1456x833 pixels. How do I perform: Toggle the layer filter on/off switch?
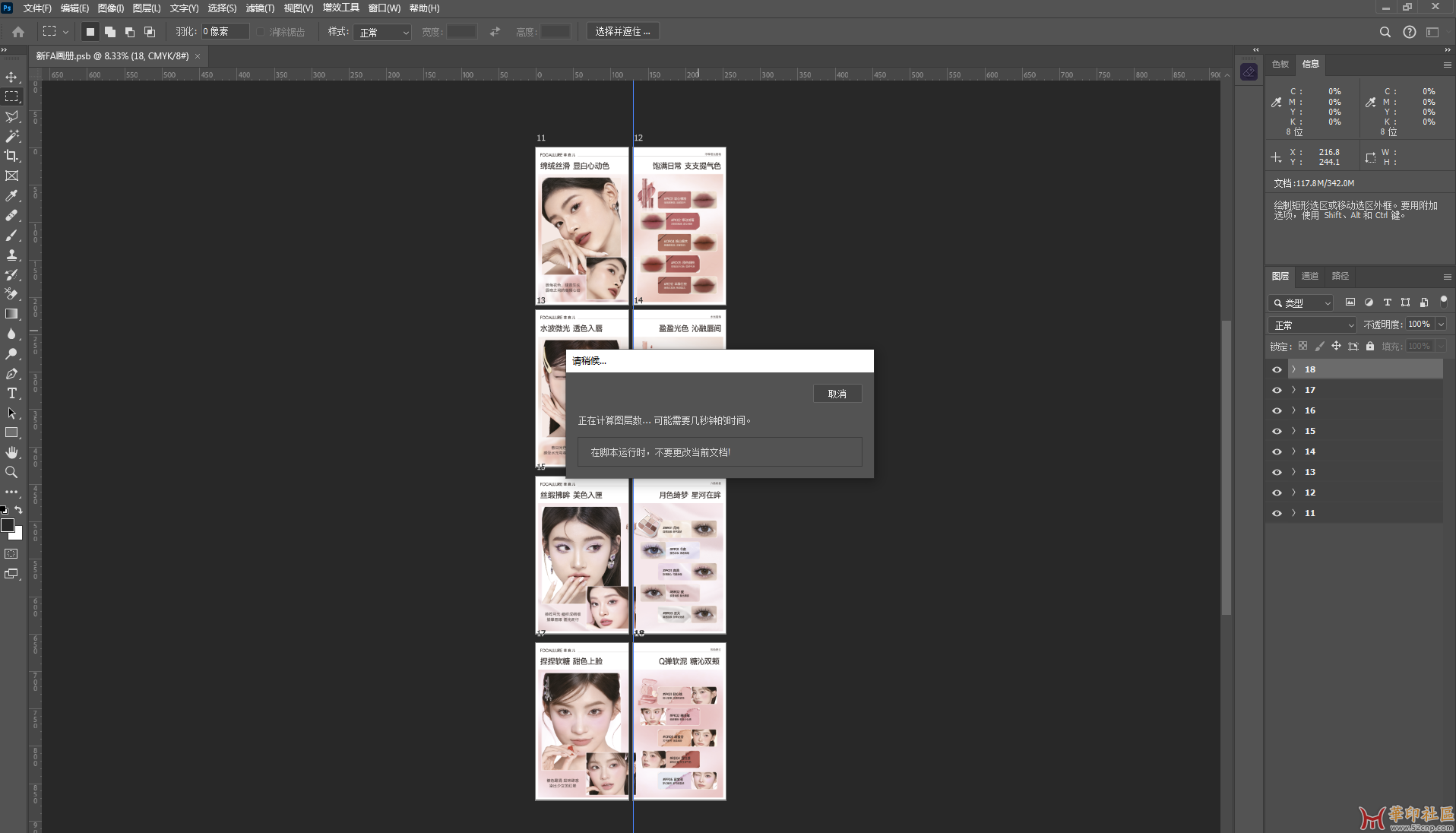tap(1443, 302)
